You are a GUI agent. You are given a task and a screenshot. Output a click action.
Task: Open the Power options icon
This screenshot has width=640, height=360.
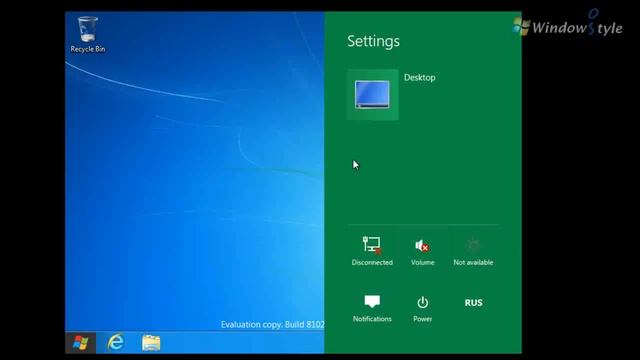[422, 309]
